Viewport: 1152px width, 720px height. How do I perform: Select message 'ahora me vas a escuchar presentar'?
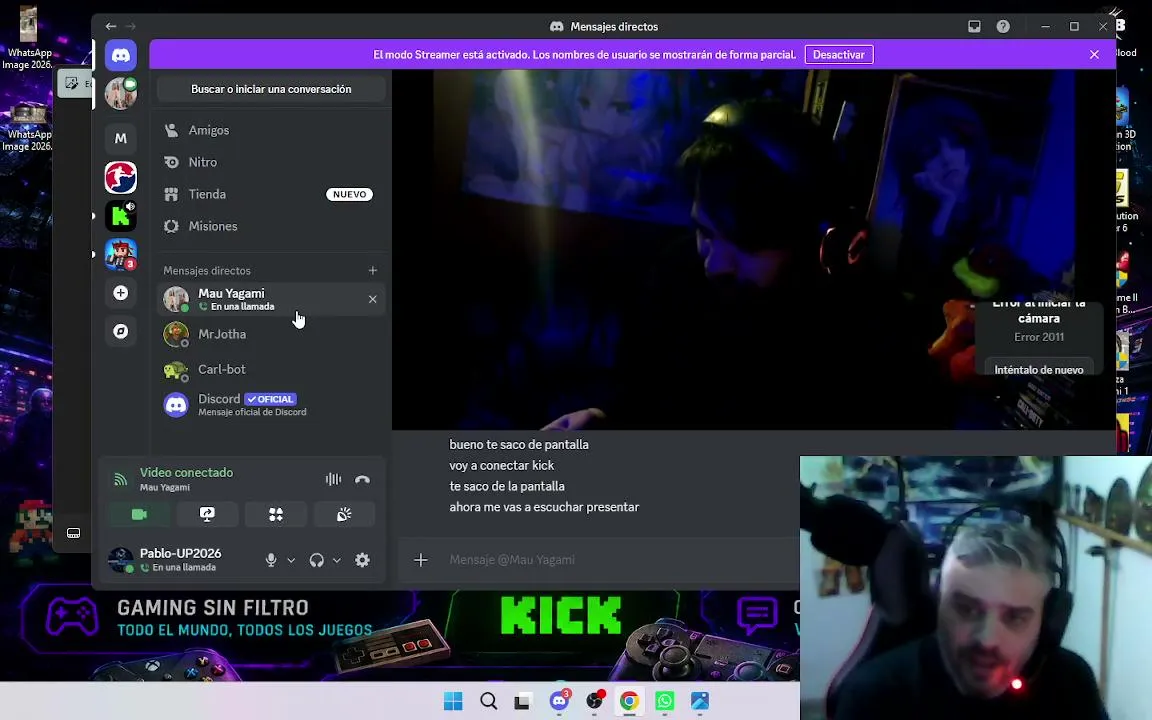click(544, 508)
